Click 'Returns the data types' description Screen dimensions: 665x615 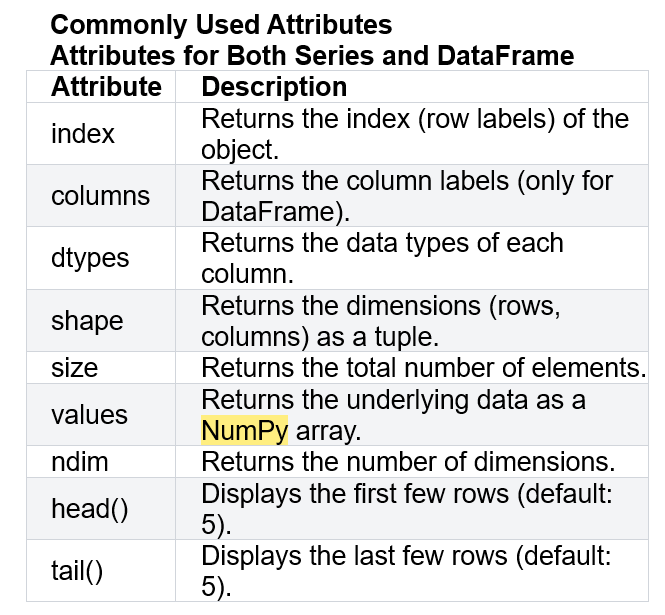(x=382, y=258)
